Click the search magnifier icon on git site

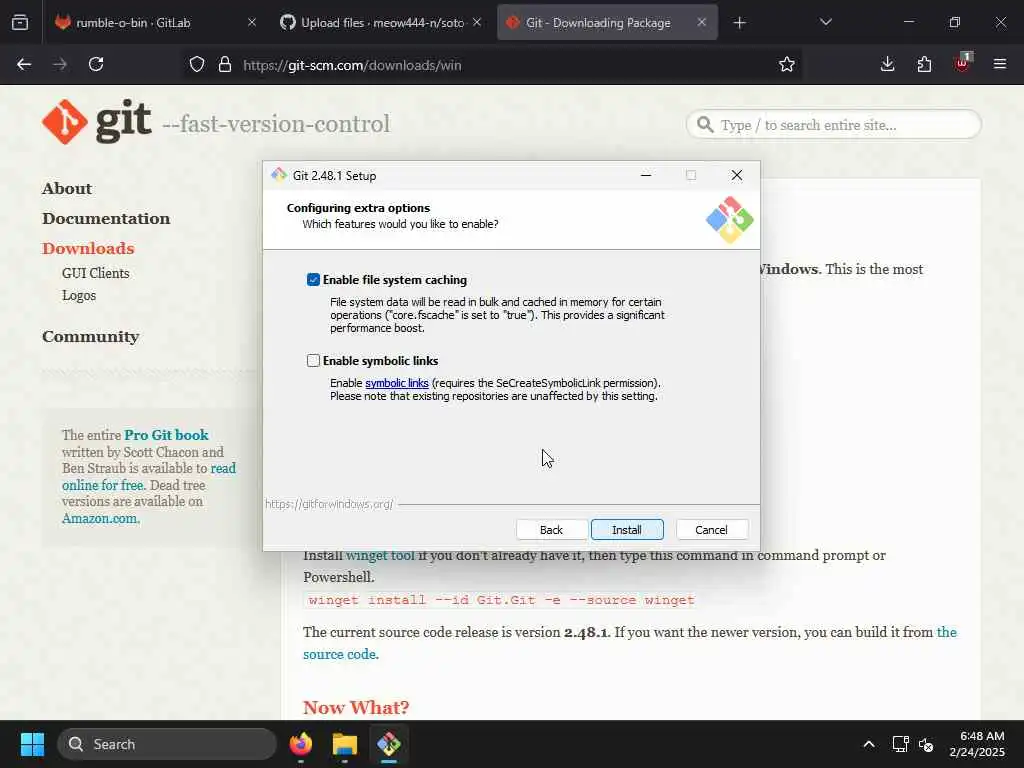(x=705, y=124)
